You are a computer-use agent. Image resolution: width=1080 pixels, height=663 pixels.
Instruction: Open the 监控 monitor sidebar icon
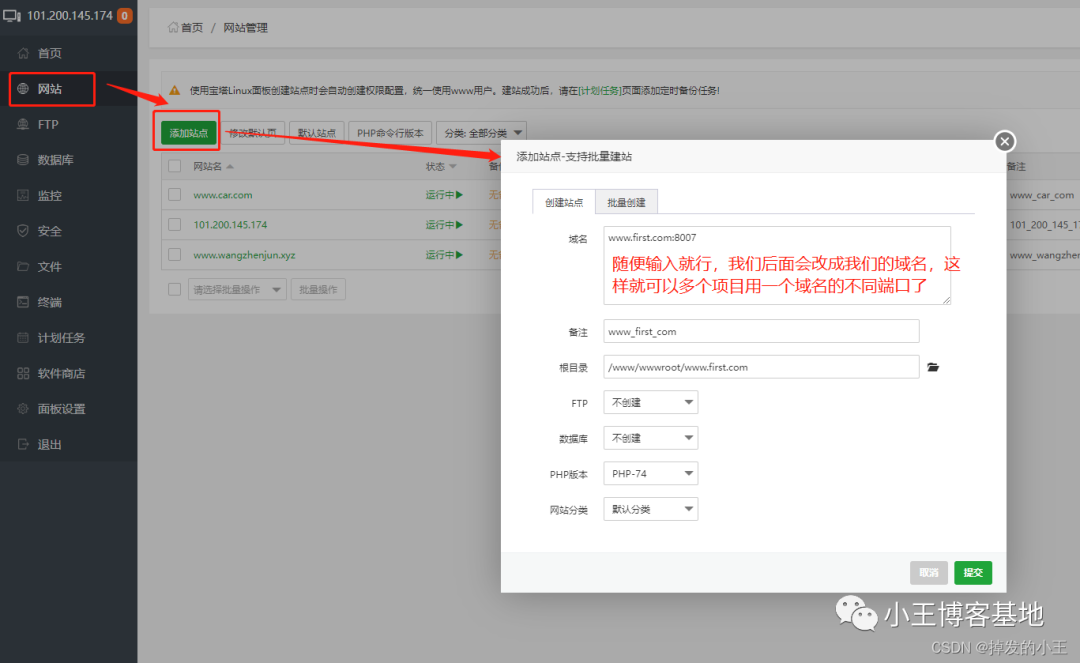pyautogui.click(x=23, y=196)
